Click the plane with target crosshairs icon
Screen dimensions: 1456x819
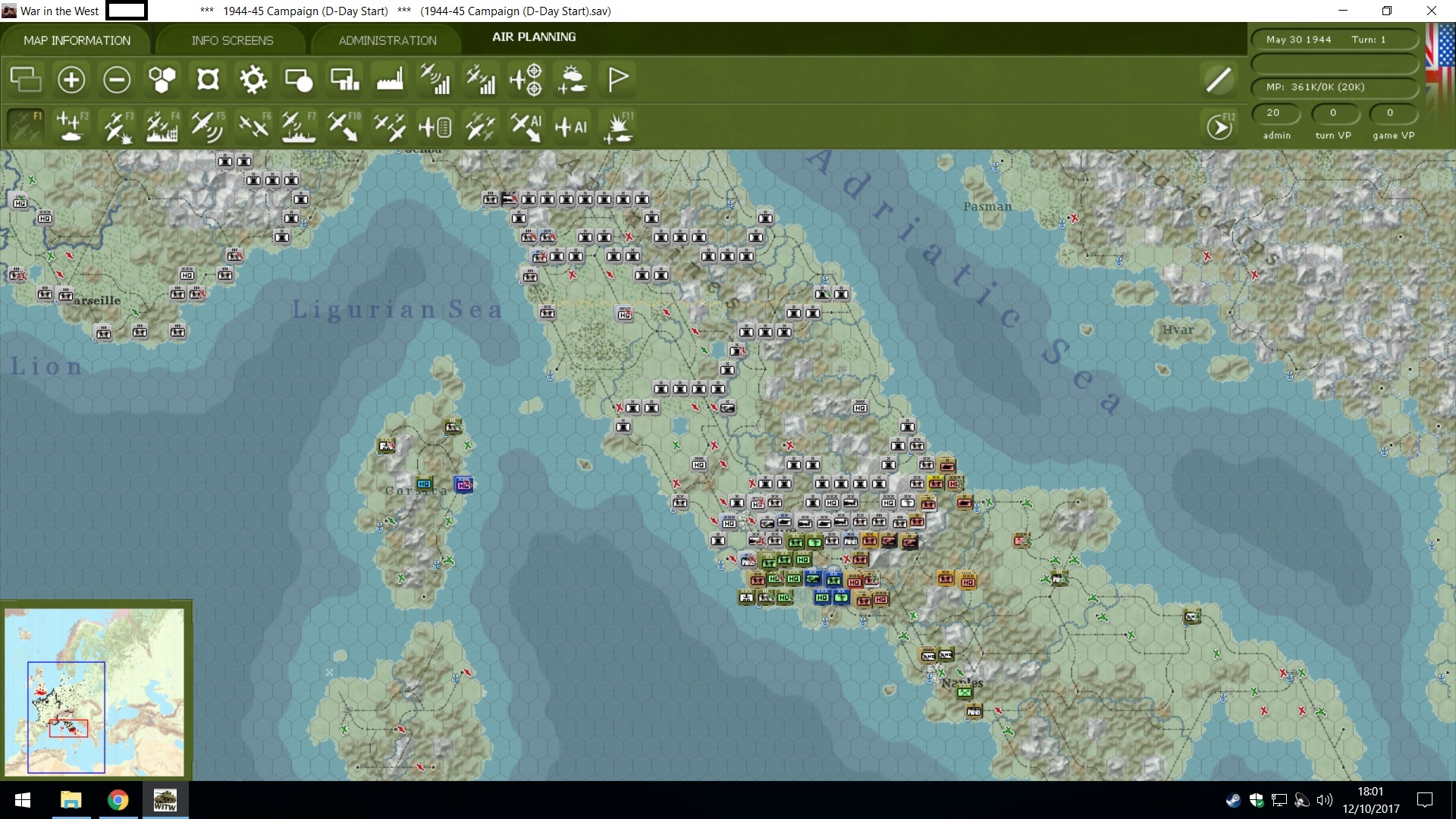pyautogui.click(x=526, y=79)
